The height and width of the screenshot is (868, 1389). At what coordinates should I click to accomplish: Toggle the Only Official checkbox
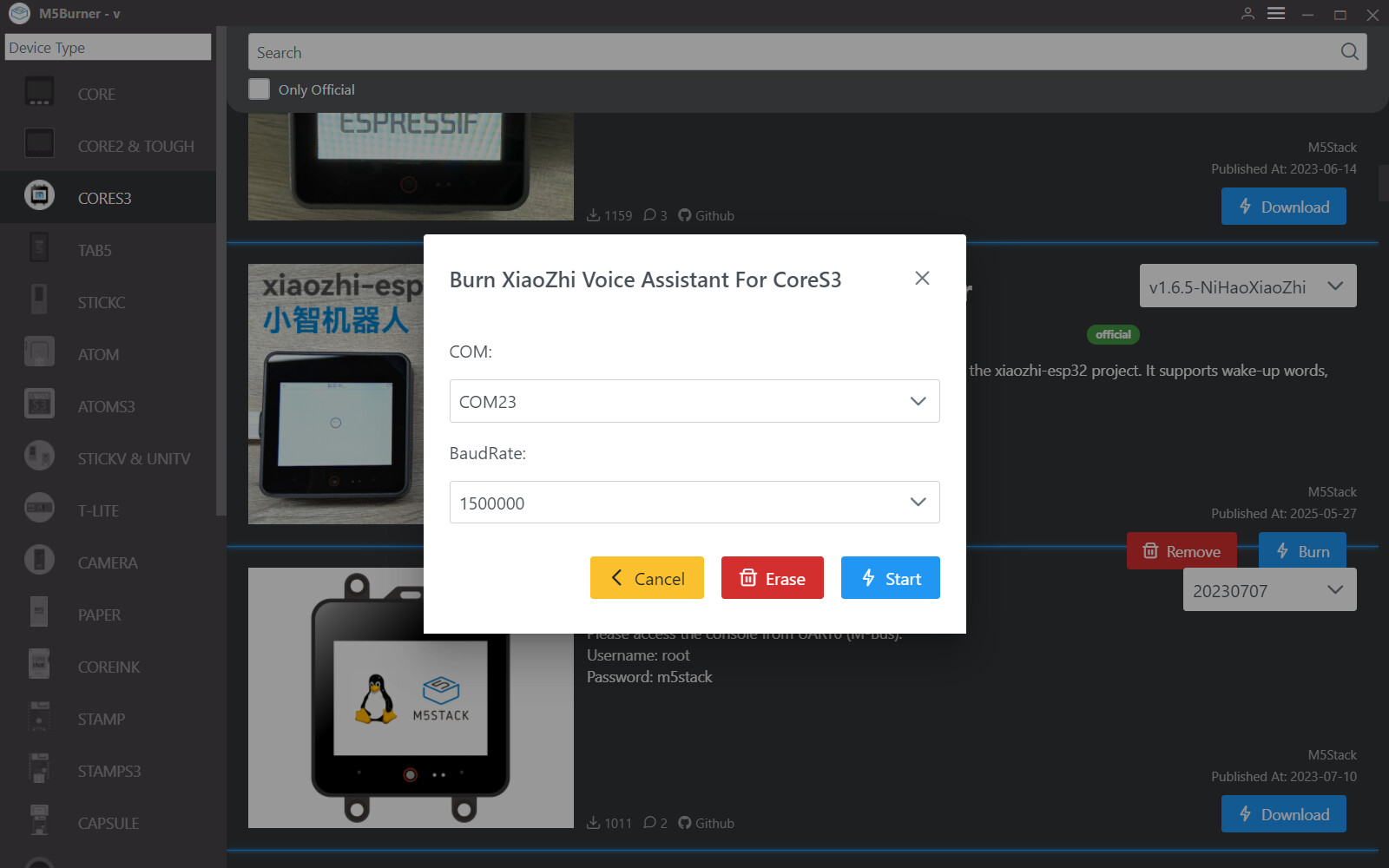(259, 89)
